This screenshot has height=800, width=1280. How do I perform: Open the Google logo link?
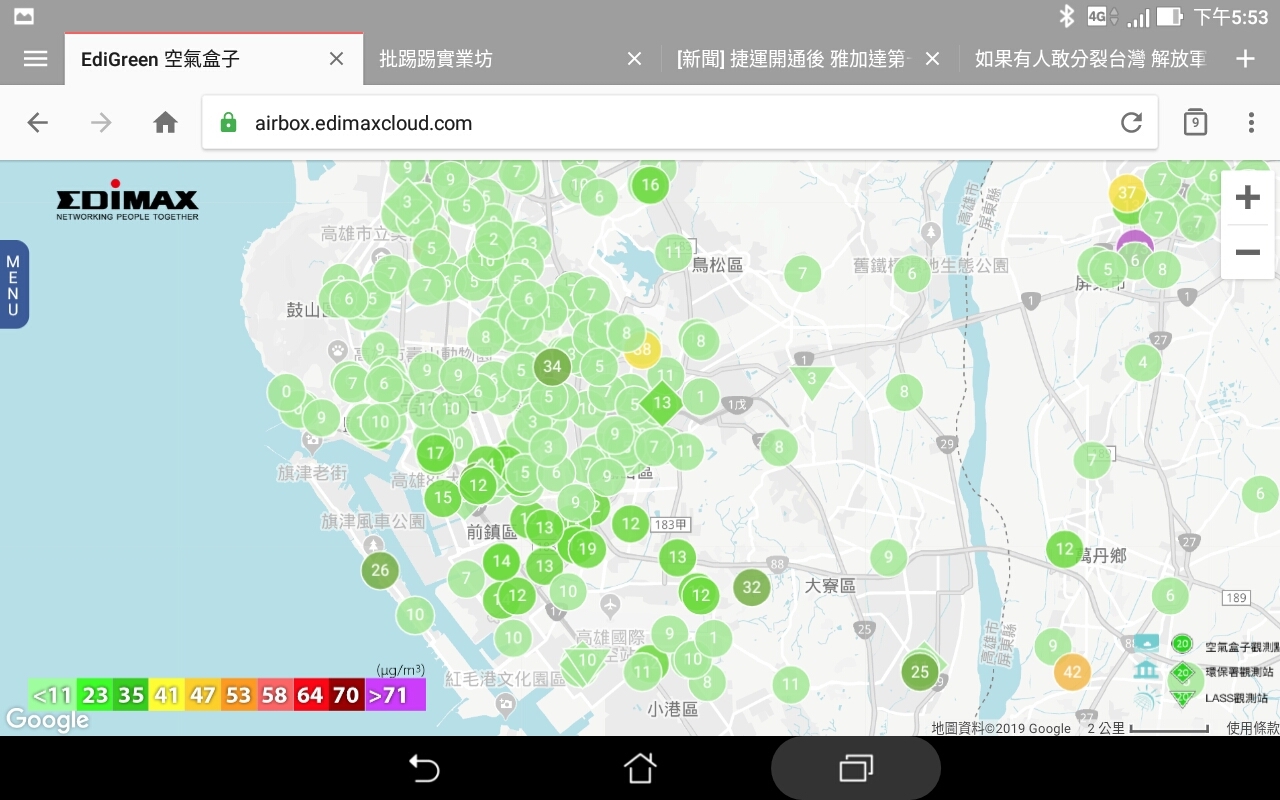coord(46,720)
